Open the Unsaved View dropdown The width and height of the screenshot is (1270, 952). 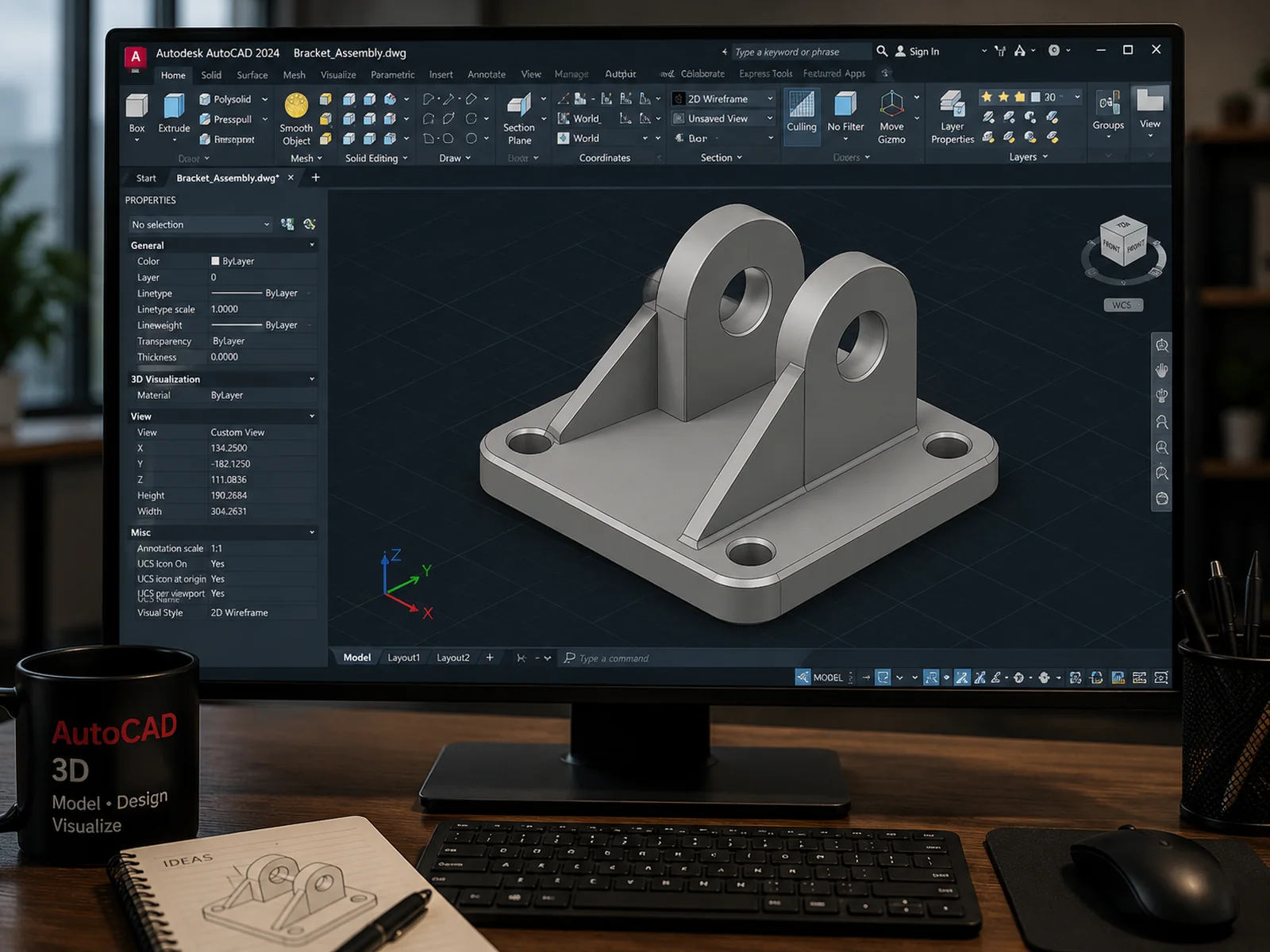723,118
